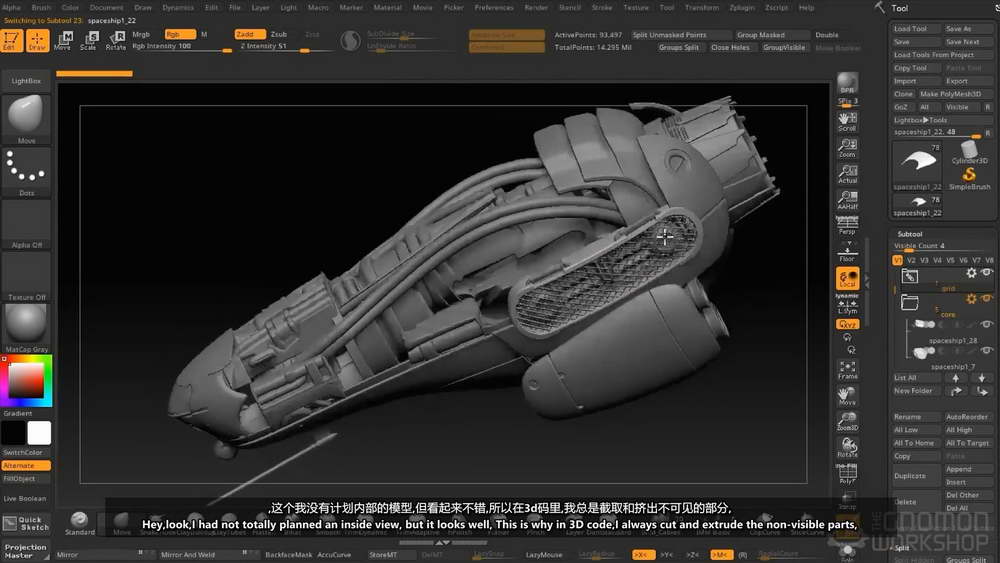Click the Frame mesh icon
Screen dimensions: 1000x563
point(848,369)
